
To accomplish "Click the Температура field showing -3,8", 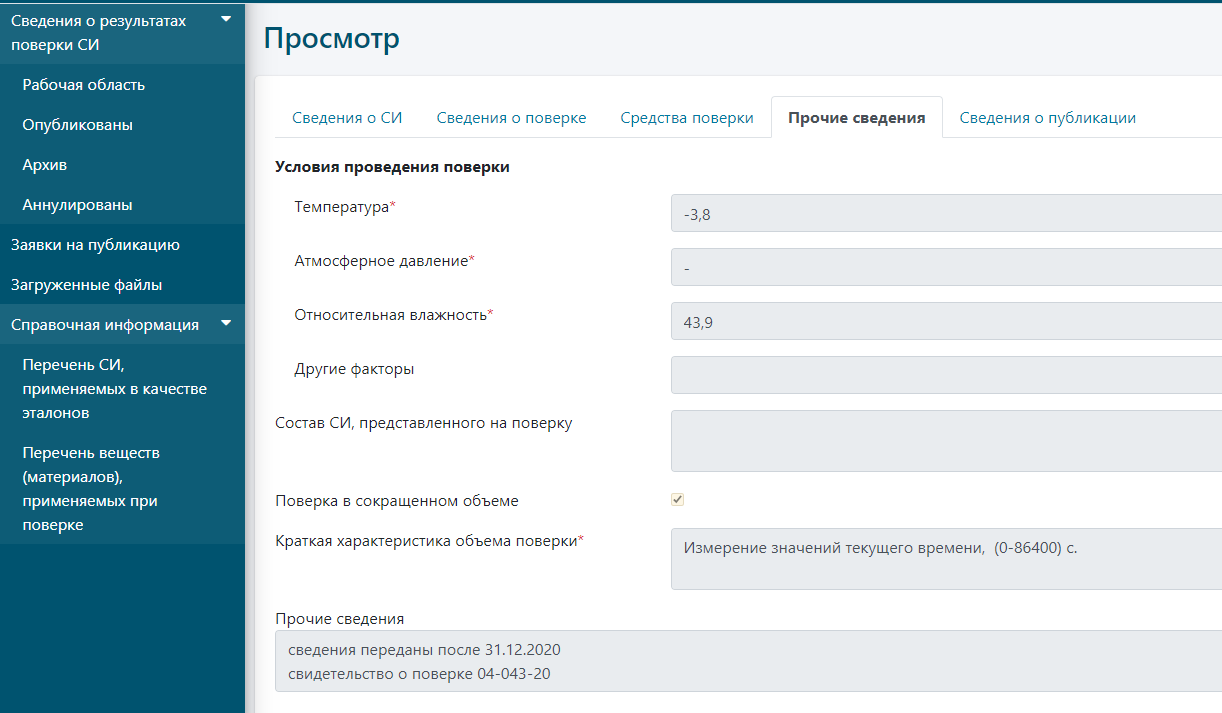I will point(945,213).
